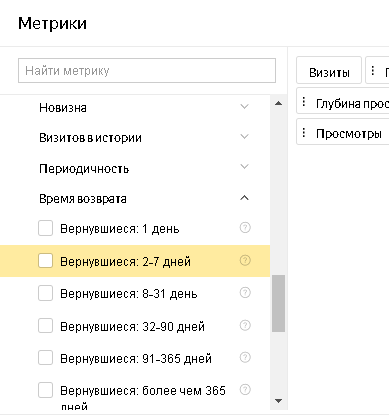Click the scroll down arrow of metrics list
The height and width of the screenshot is (419, 389).
[278, 401]
